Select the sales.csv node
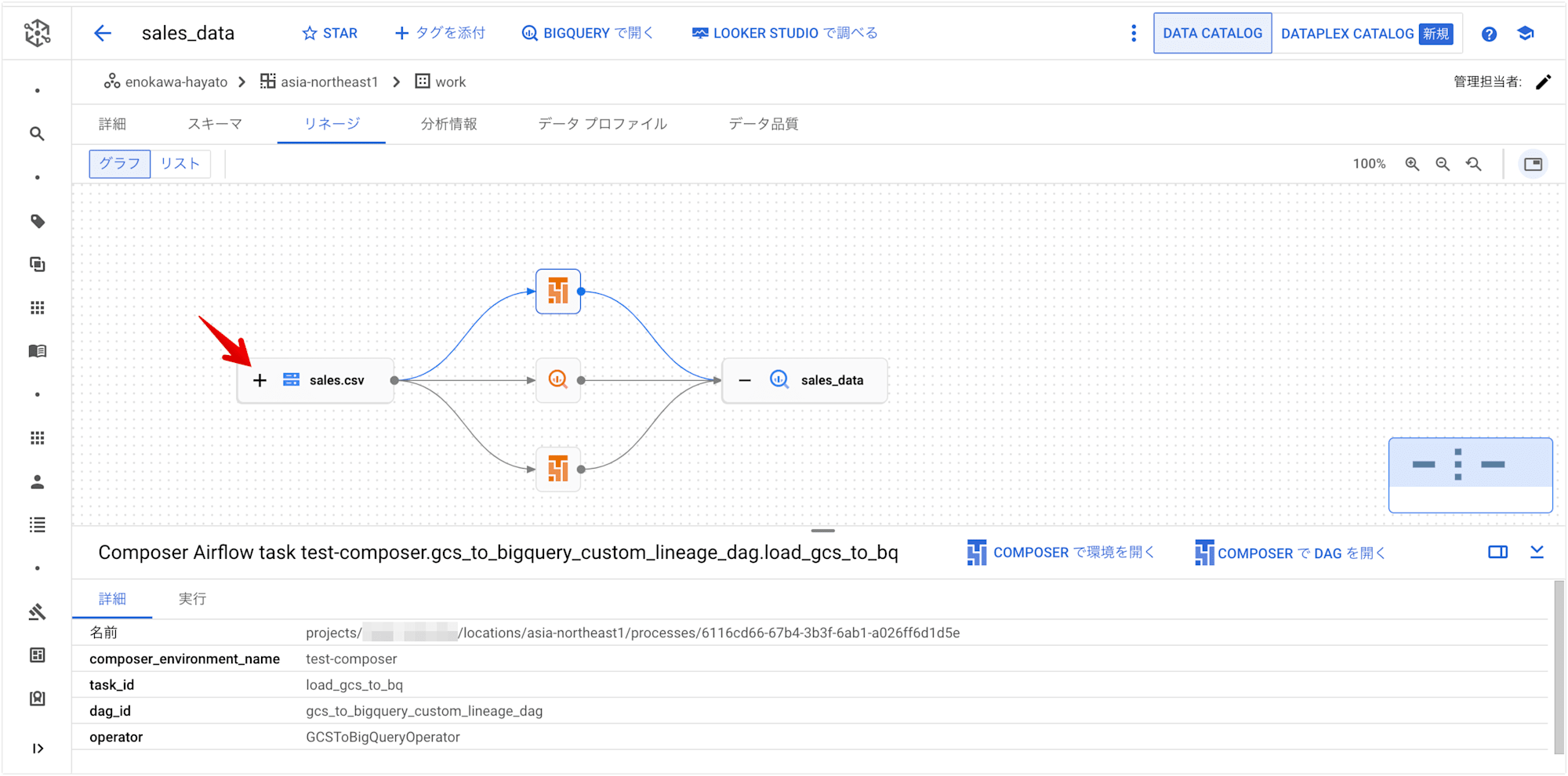The image size is (1568, 776). 316,380
